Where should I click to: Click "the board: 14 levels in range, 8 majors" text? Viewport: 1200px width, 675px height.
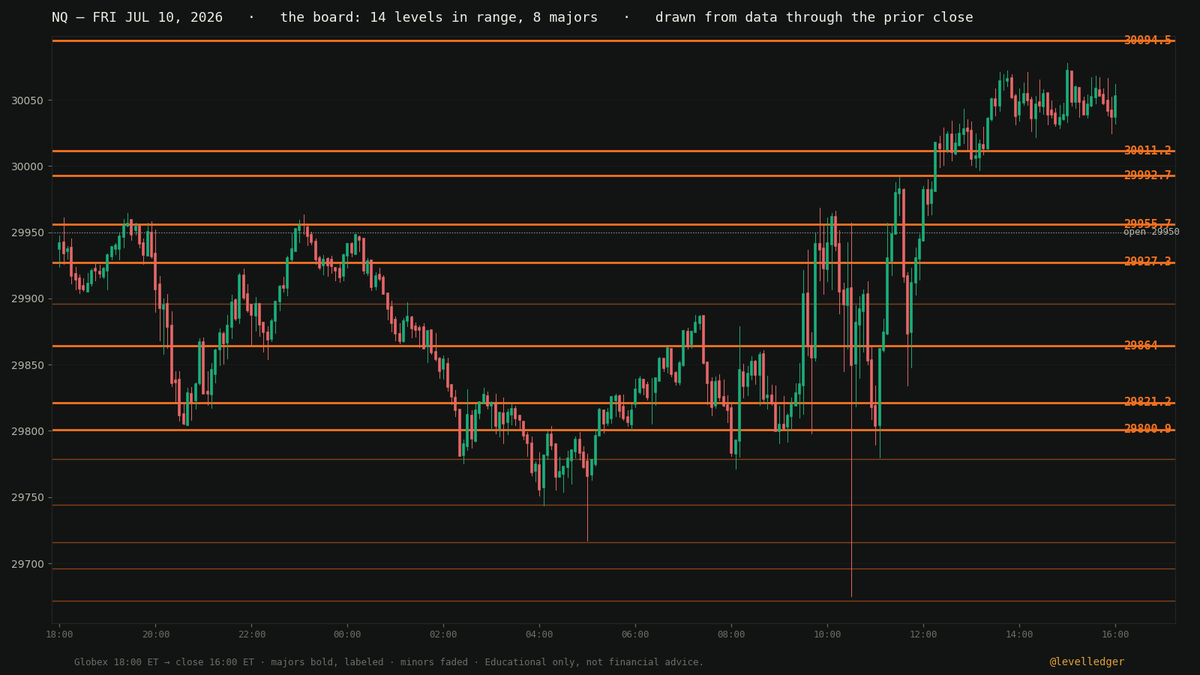[439, 18]
